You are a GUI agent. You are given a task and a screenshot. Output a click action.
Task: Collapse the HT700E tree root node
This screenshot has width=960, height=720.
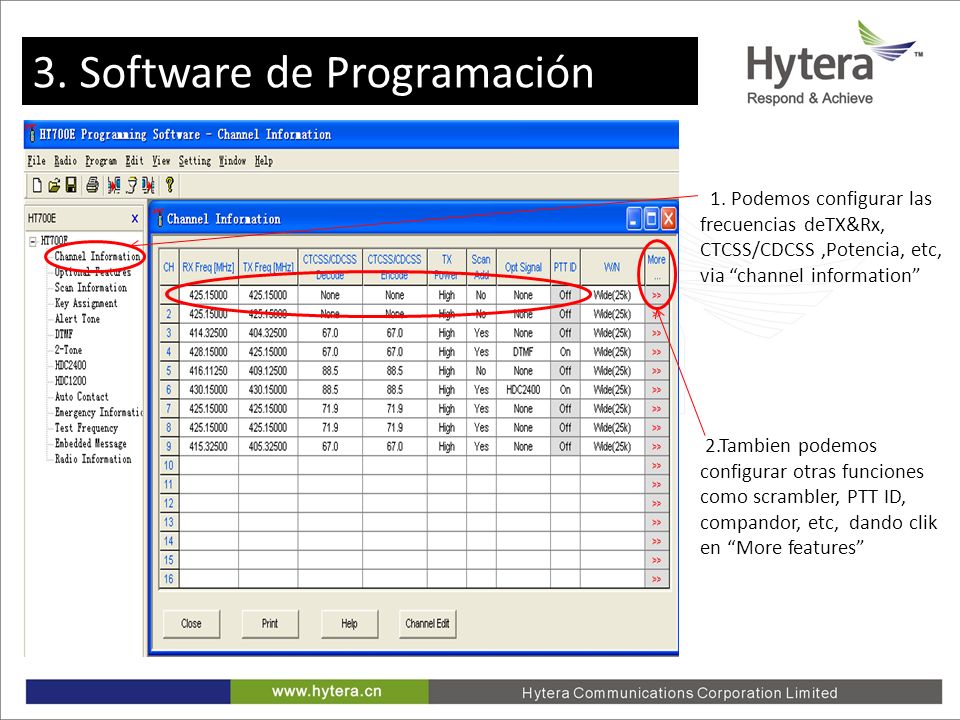32,241
